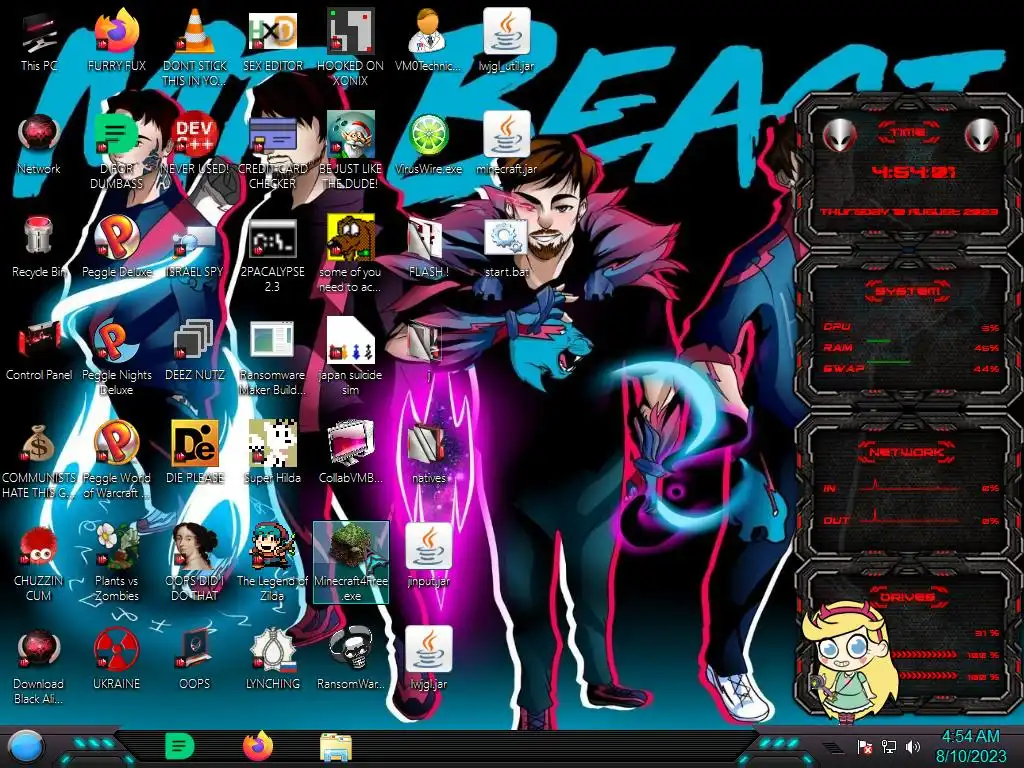Image resolution: width=1024 pixels, height=768 pixels.
Task: Select the lwjgl.jar file
Action: (x=428, y=660)
